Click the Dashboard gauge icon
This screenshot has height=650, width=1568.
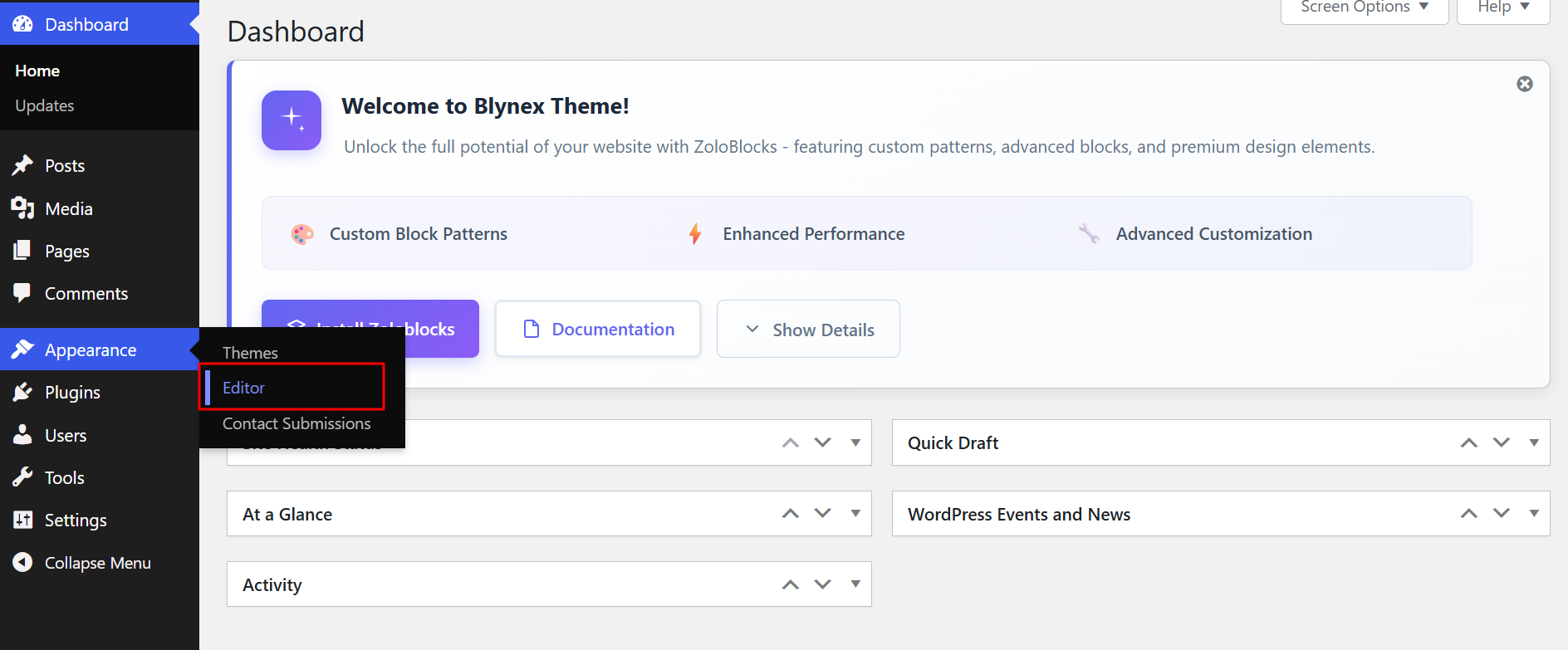(22, 24)
